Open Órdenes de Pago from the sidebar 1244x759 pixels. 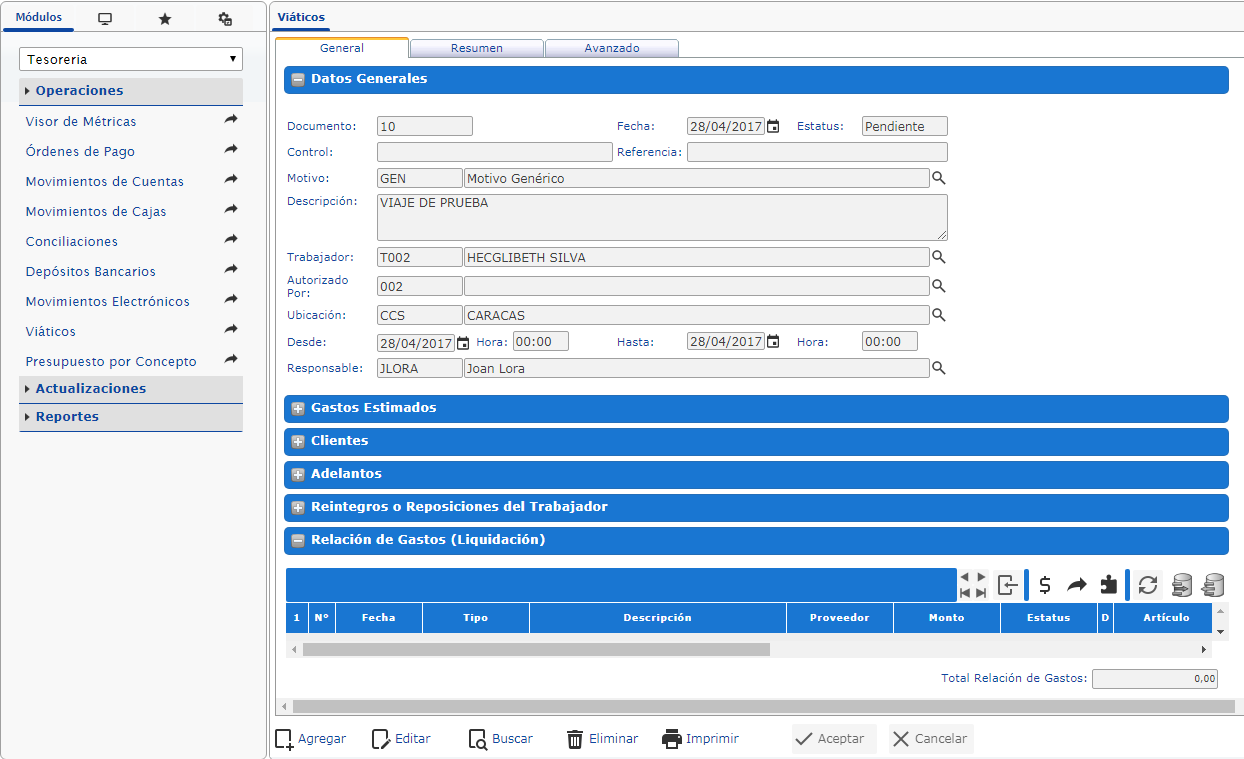click(x=80, y=152)
